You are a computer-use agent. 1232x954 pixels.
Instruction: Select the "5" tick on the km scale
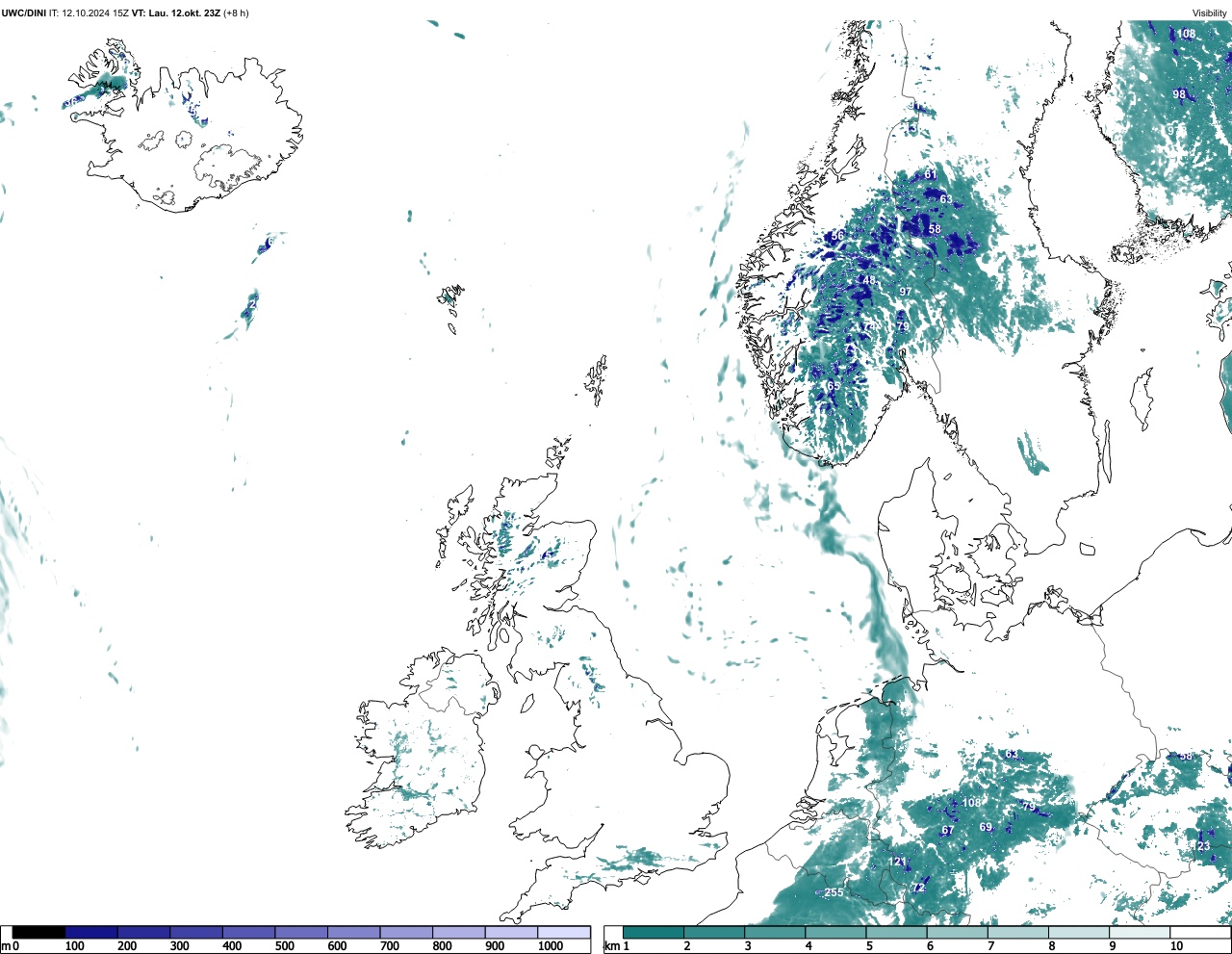pyautogui.click(x=869, y=946)
